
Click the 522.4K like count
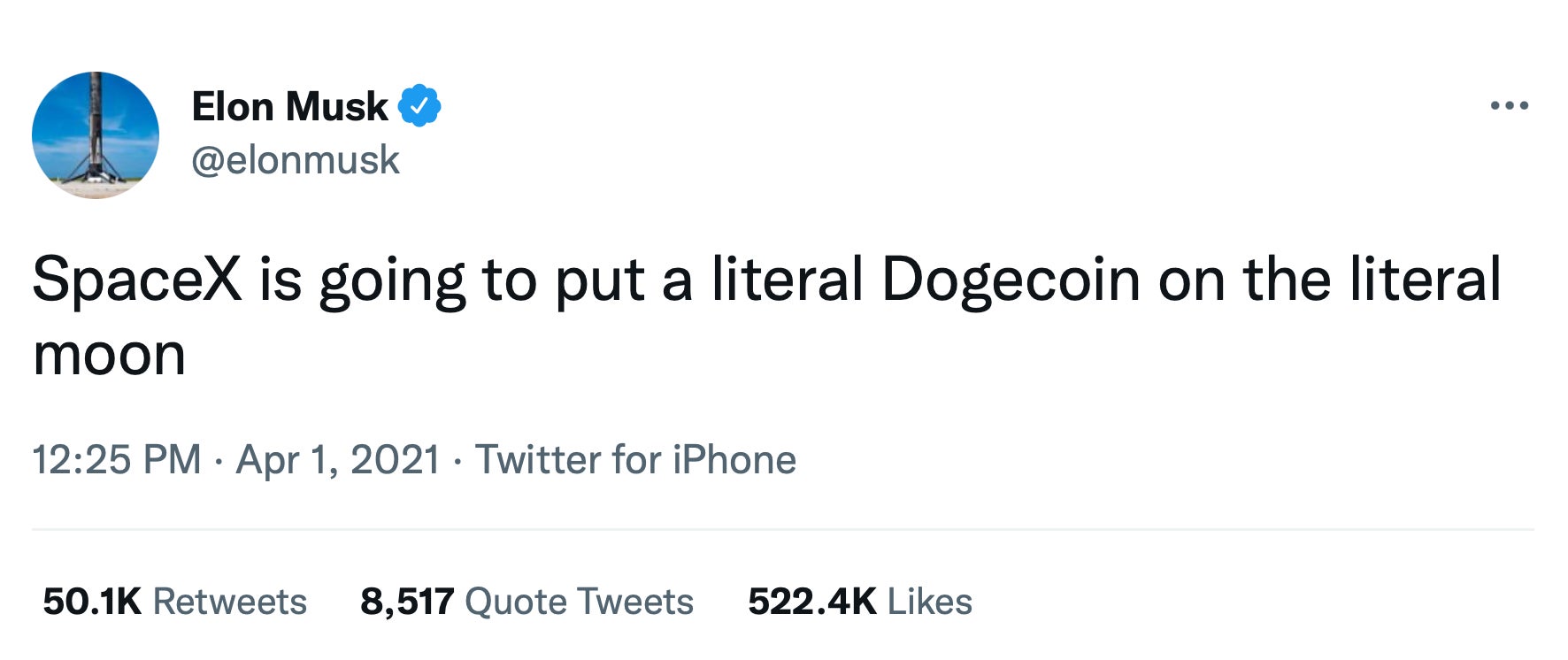[x=811, y=602]
